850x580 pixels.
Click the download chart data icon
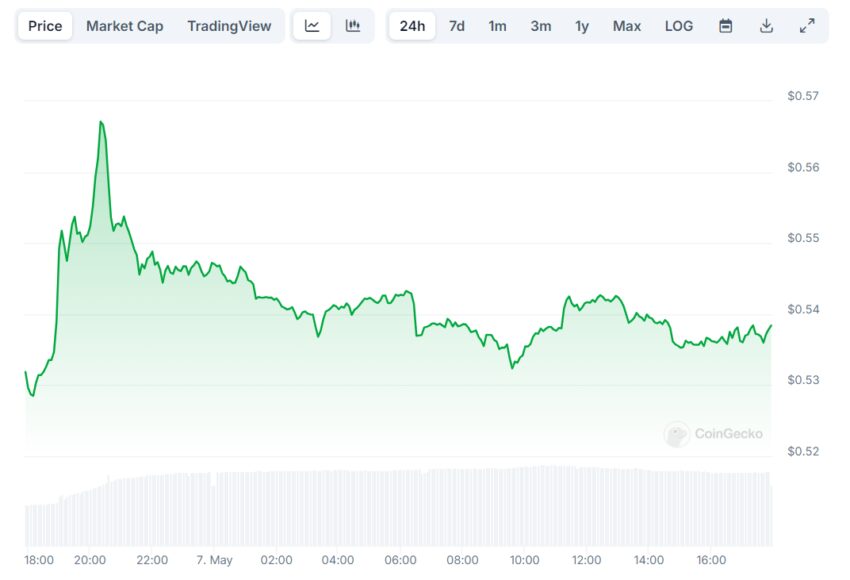pos(766,25)
